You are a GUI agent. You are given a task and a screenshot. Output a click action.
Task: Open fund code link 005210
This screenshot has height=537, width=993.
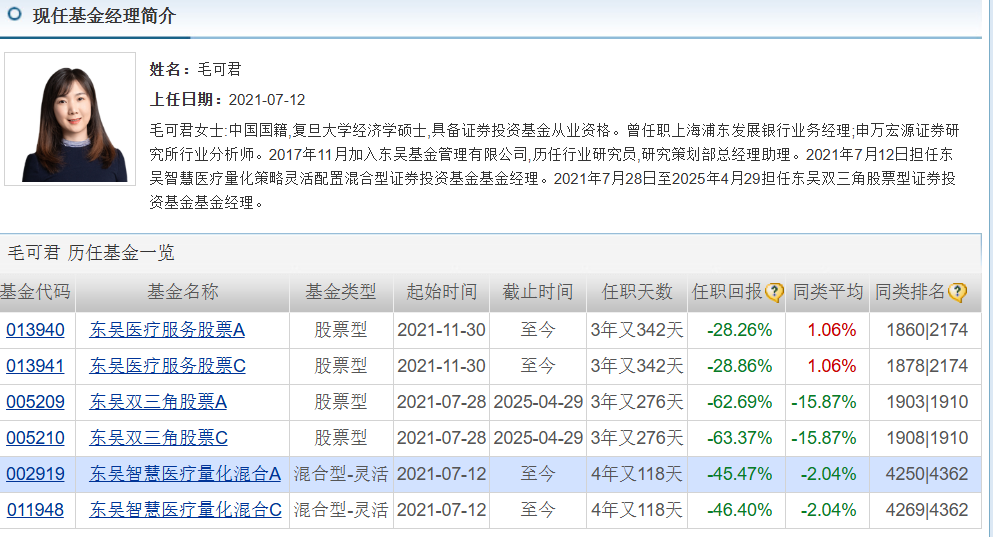[x=35, y=438]
